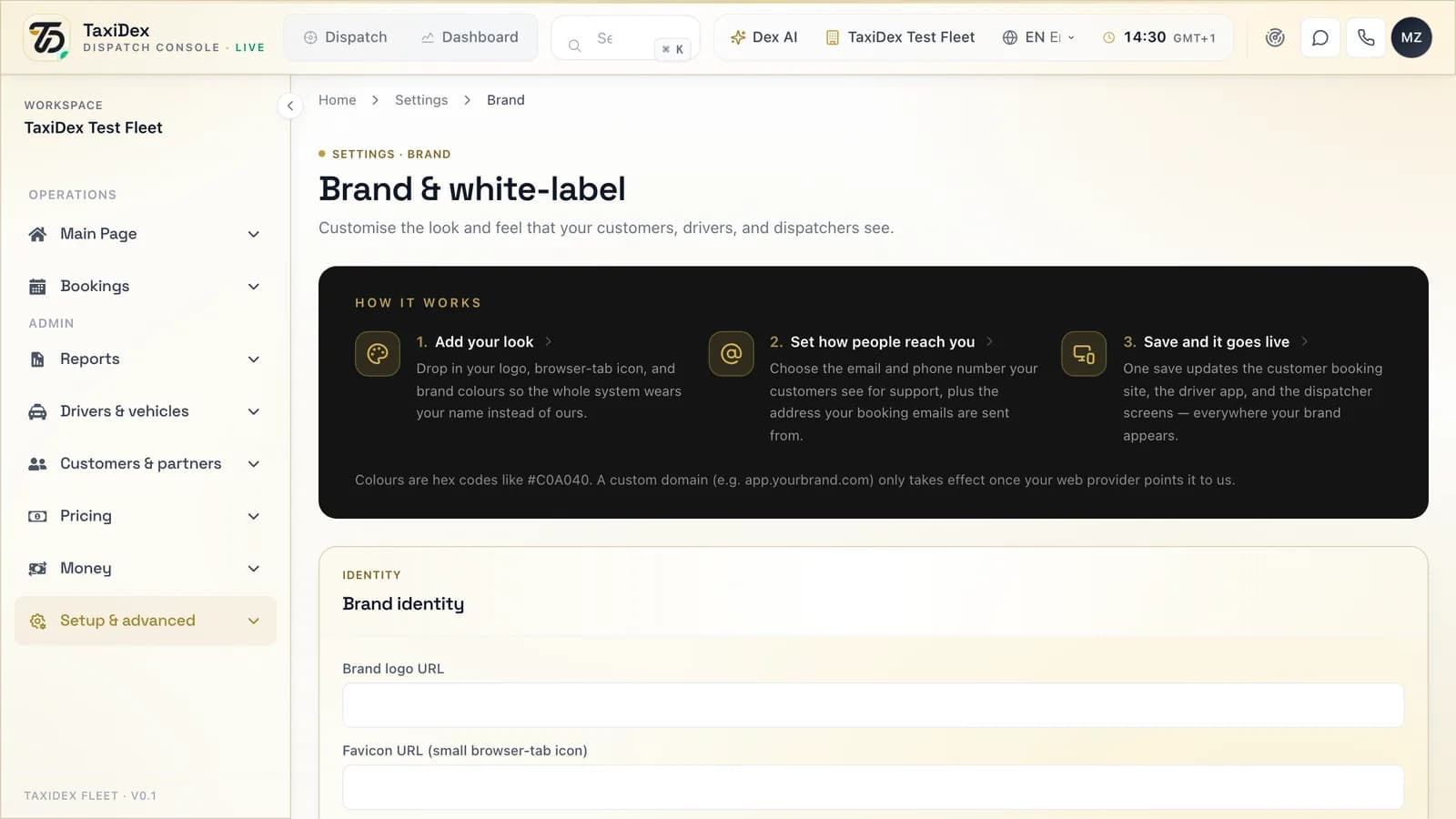Open Main Page menu item
The image size is (1456, 819).
tap(146, 234)
